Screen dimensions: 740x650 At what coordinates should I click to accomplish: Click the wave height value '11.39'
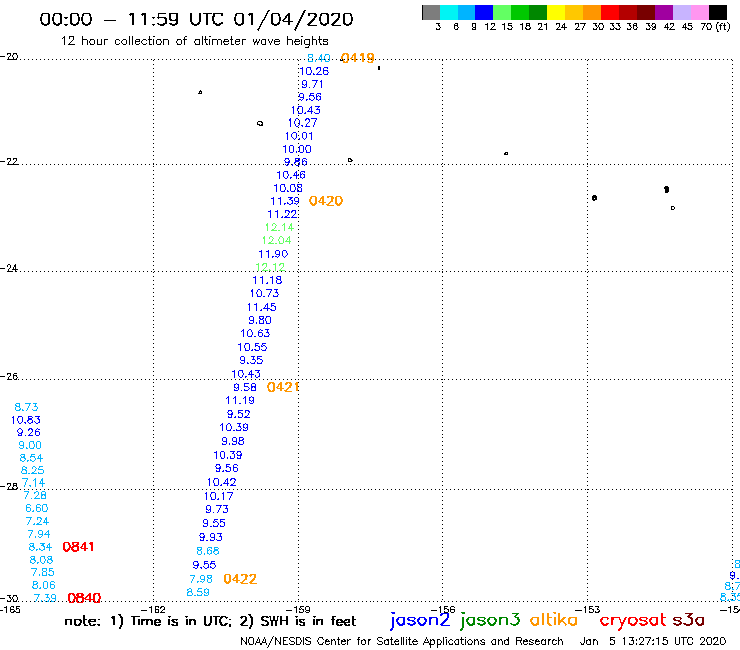click(x=285, y=201)
